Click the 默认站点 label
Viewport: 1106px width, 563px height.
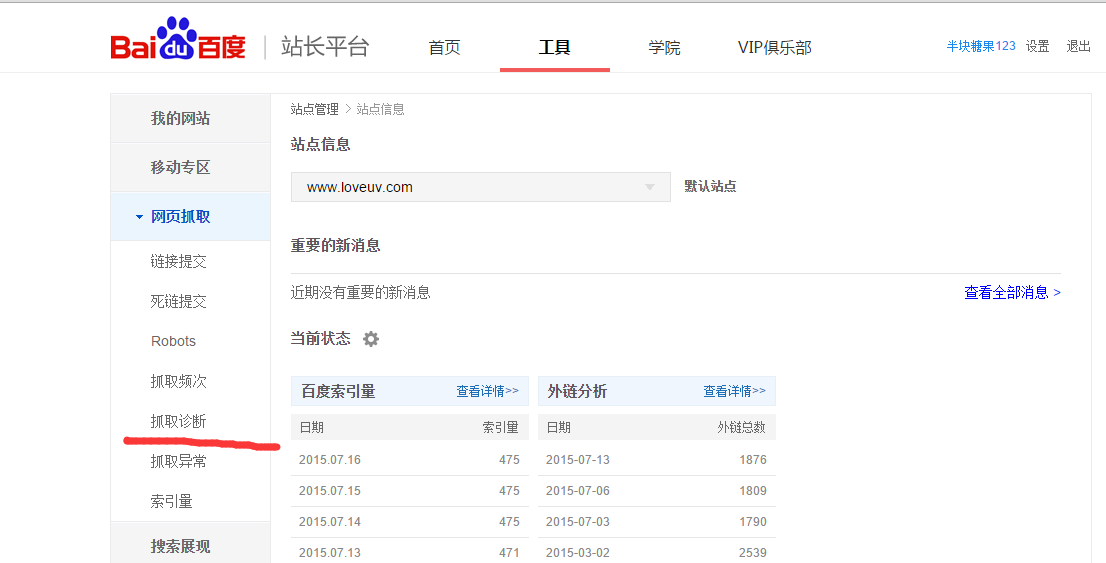coord(710,187)
